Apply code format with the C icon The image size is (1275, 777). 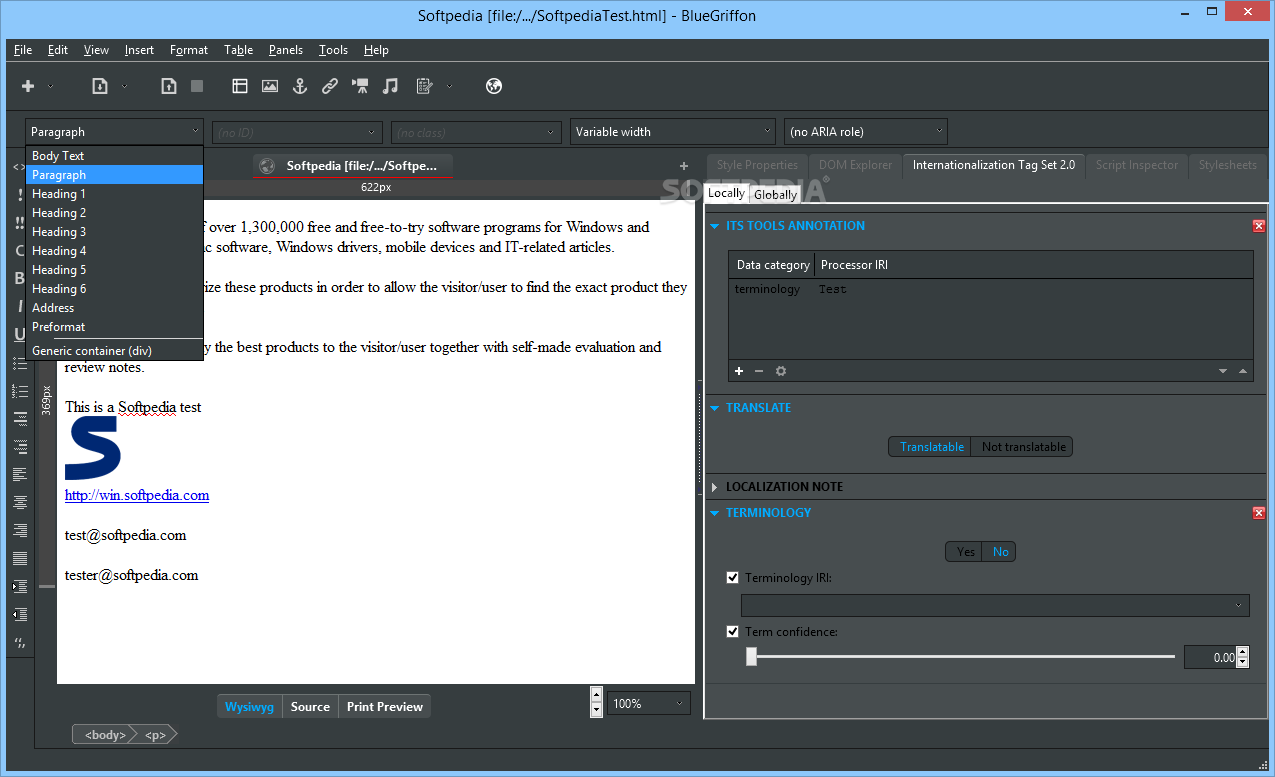(x=20, y=251)
